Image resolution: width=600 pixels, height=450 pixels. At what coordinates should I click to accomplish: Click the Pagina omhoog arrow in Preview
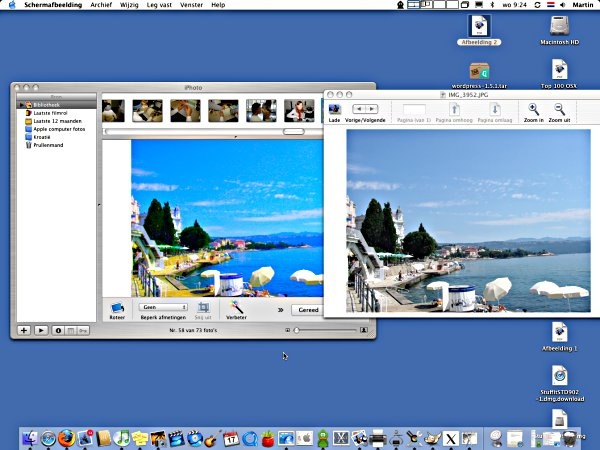click(454, 109)
